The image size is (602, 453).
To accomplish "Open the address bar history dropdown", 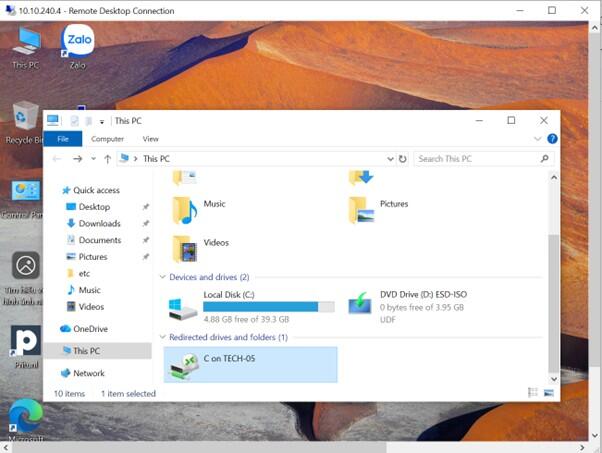I will 390,159.
